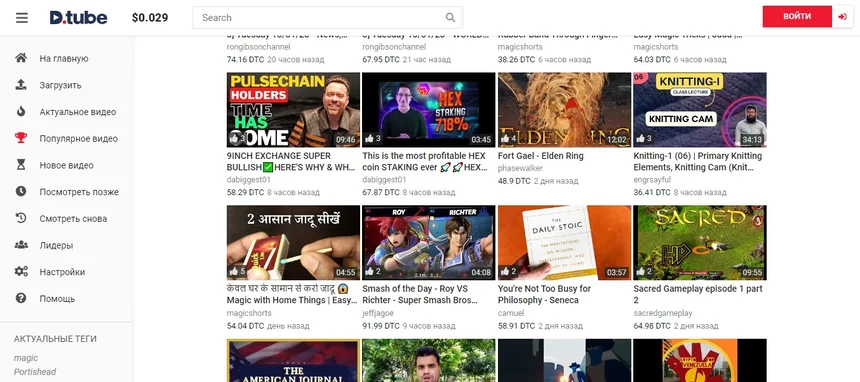
Task: Open the Roy vs Richter thumbnail
Action: [428, 243]
